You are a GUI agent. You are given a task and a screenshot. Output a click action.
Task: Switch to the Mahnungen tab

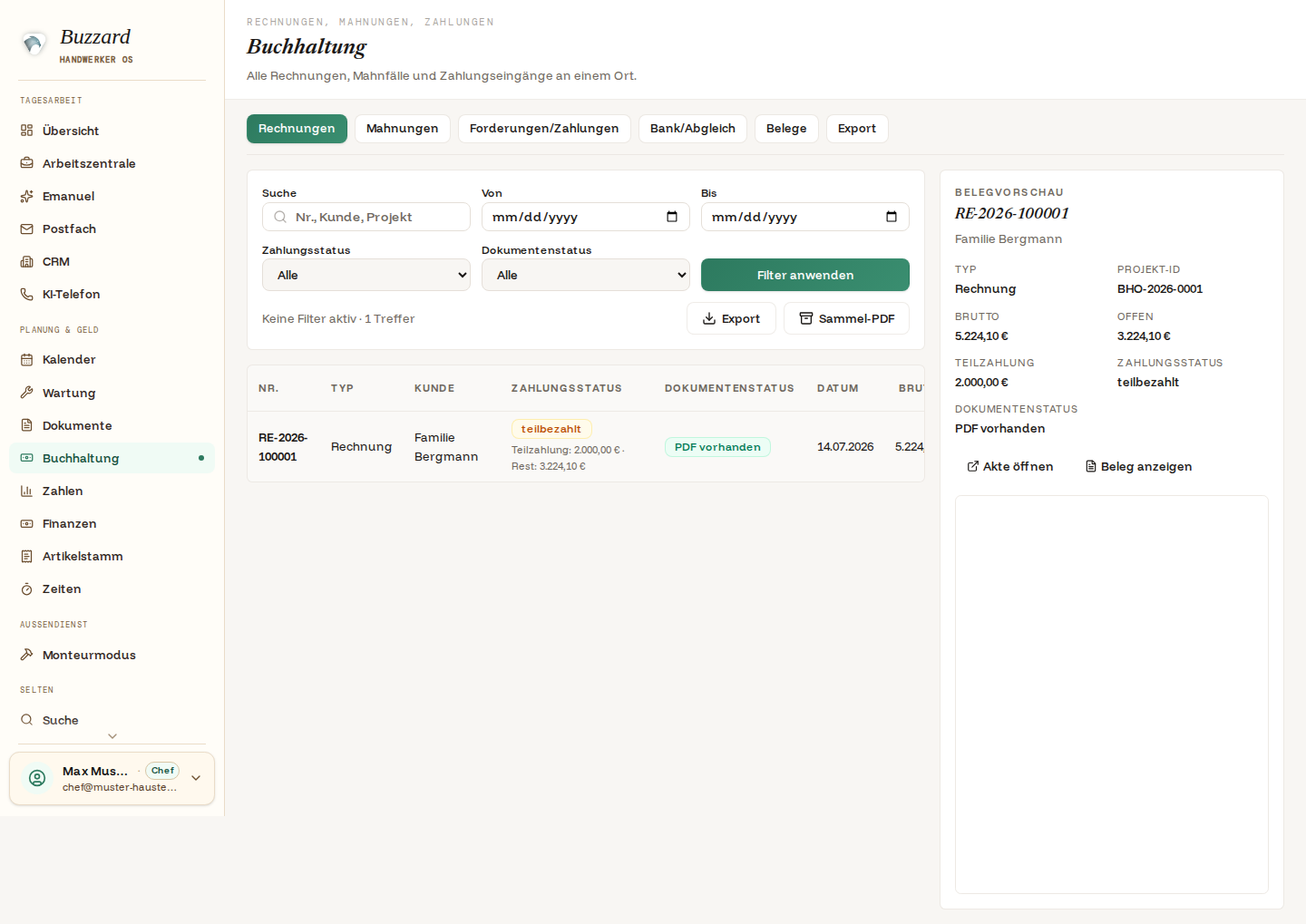coord(403,129)
